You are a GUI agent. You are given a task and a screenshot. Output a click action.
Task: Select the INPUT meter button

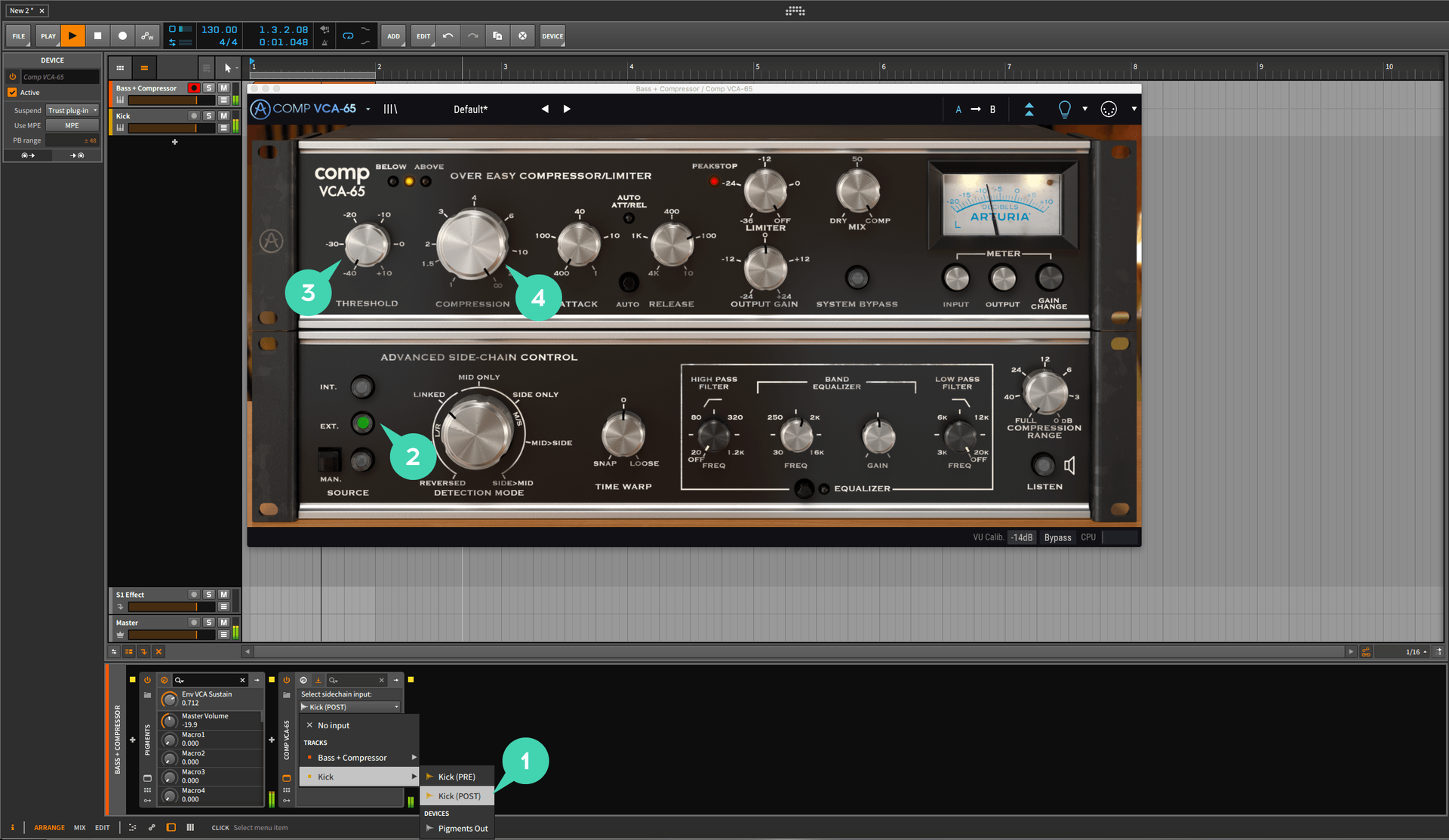956,278
